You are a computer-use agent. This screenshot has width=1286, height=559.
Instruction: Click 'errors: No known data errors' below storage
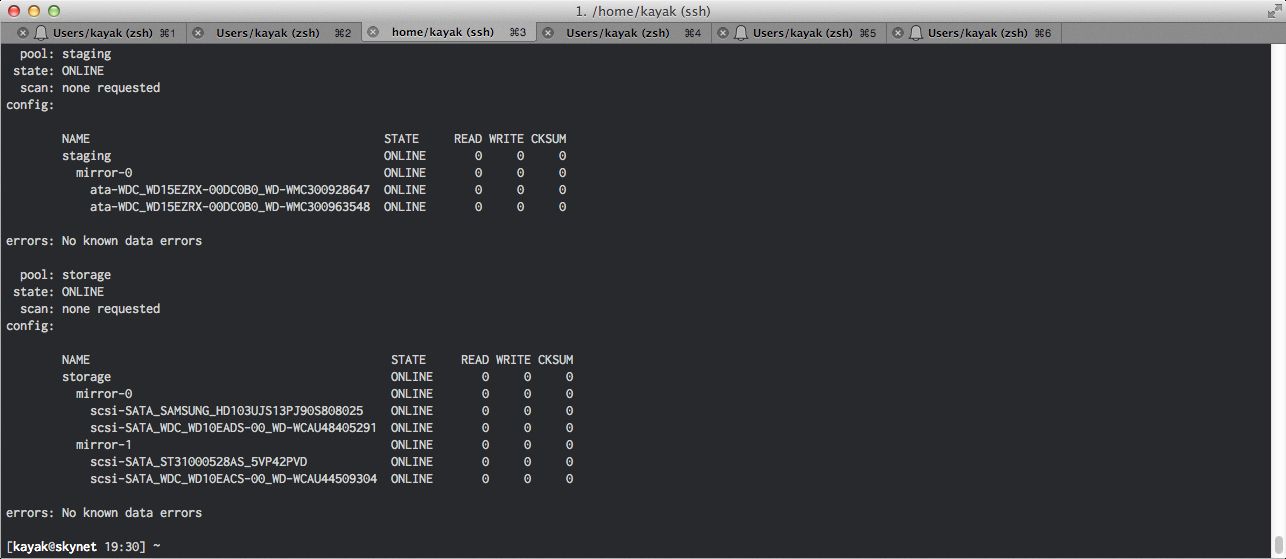coord(104,513)
